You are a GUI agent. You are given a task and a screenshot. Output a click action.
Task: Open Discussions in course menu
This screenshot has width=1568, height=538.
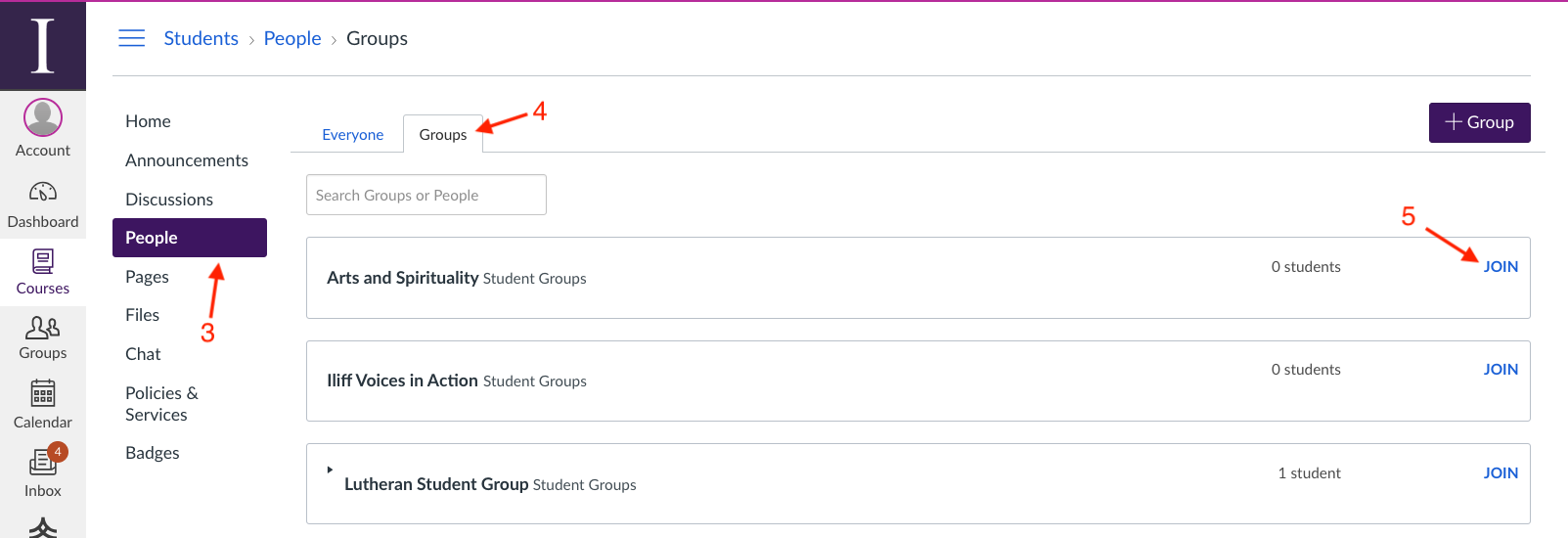(169, 200)
